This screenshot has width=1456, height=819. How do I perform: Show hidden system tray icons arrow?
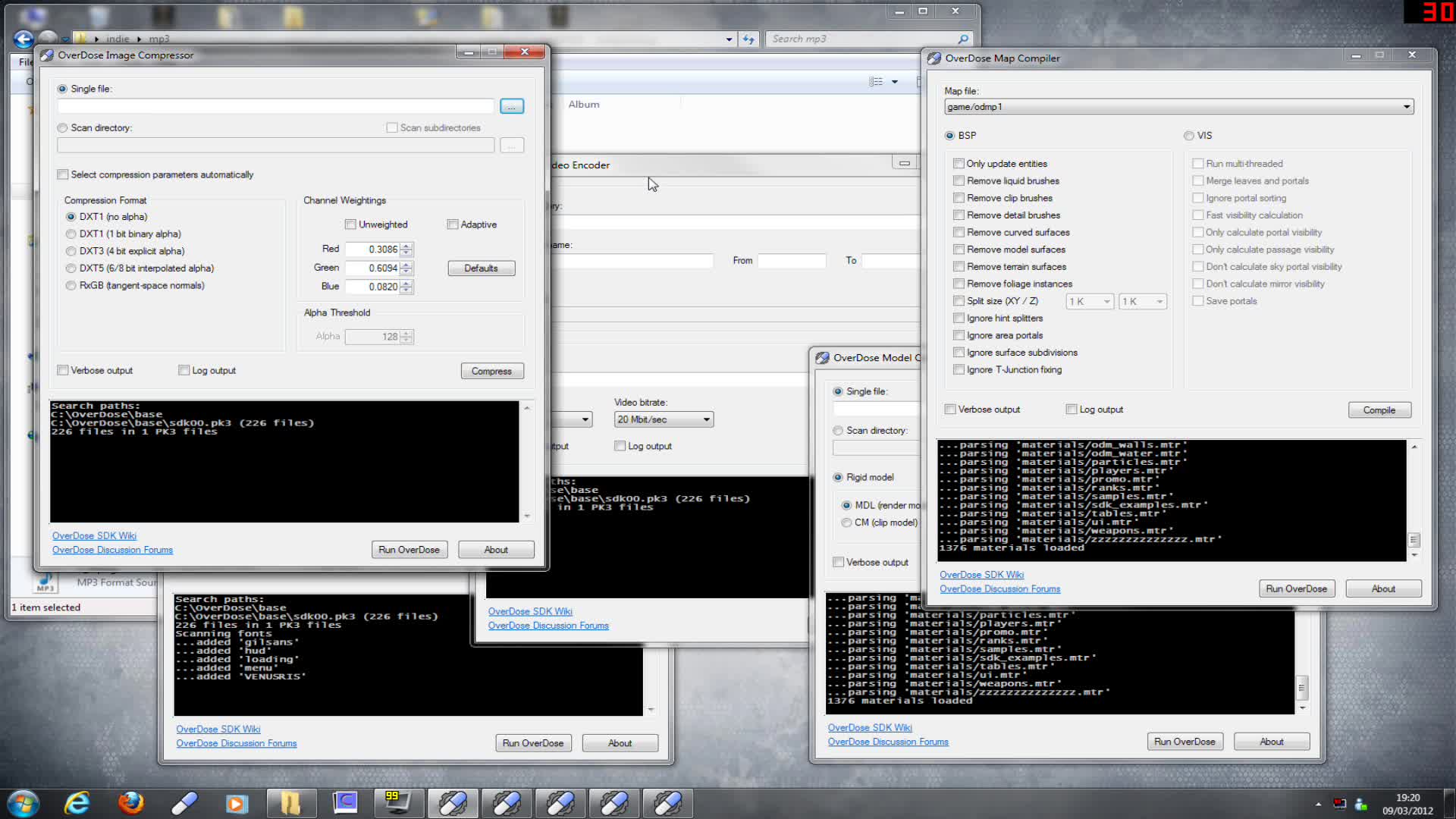(1319, 804)
